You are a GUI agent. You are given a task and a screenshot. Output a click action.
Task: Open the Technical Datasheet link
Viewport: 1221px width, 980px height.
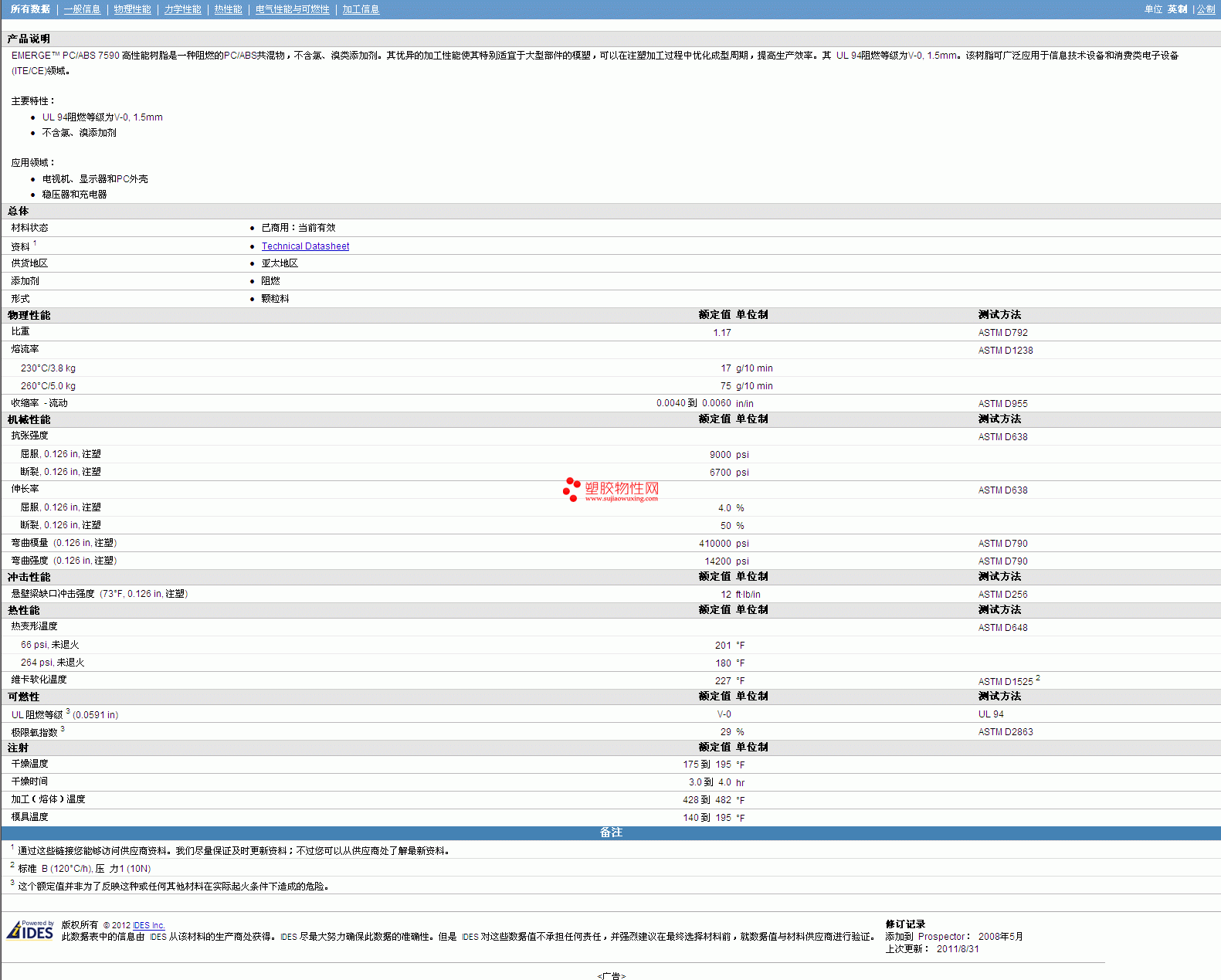pyautogui.click(x=305, y=246)
